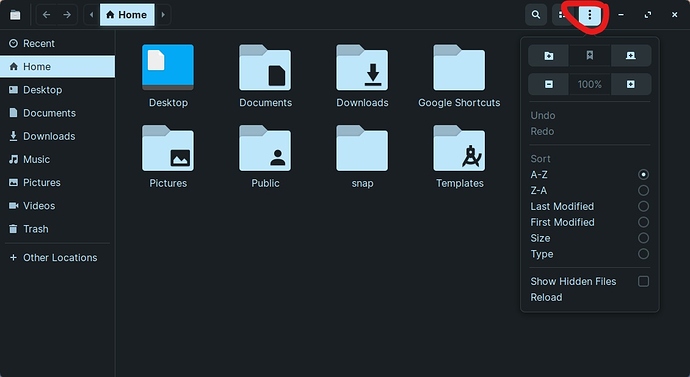Select the Pictures folder icon
Image resolution: width=690 pixels, height=377 pixels.
168,148
